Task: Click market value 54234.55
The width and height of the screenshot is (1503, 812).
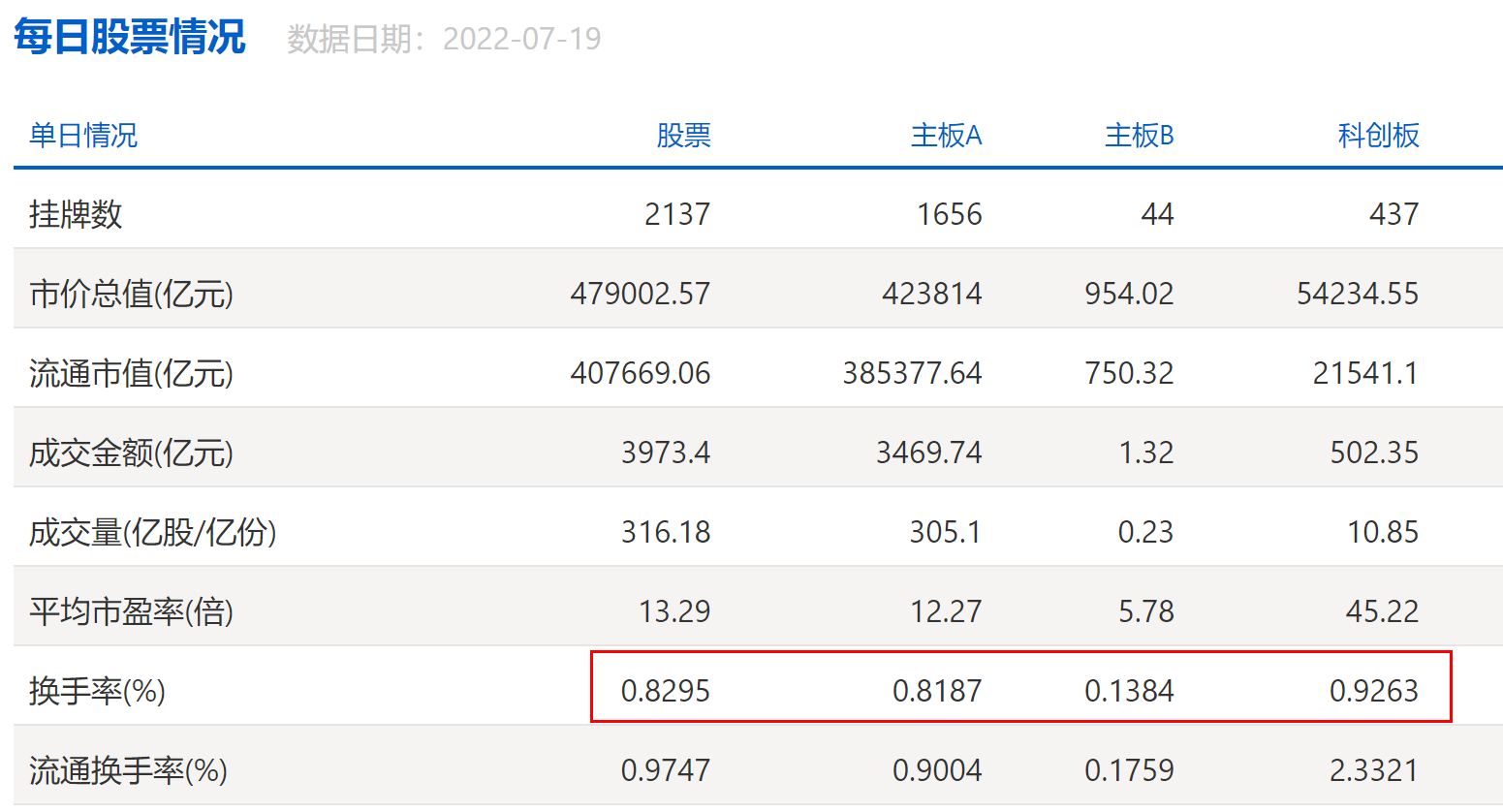Action: [x=1358, y=294]
